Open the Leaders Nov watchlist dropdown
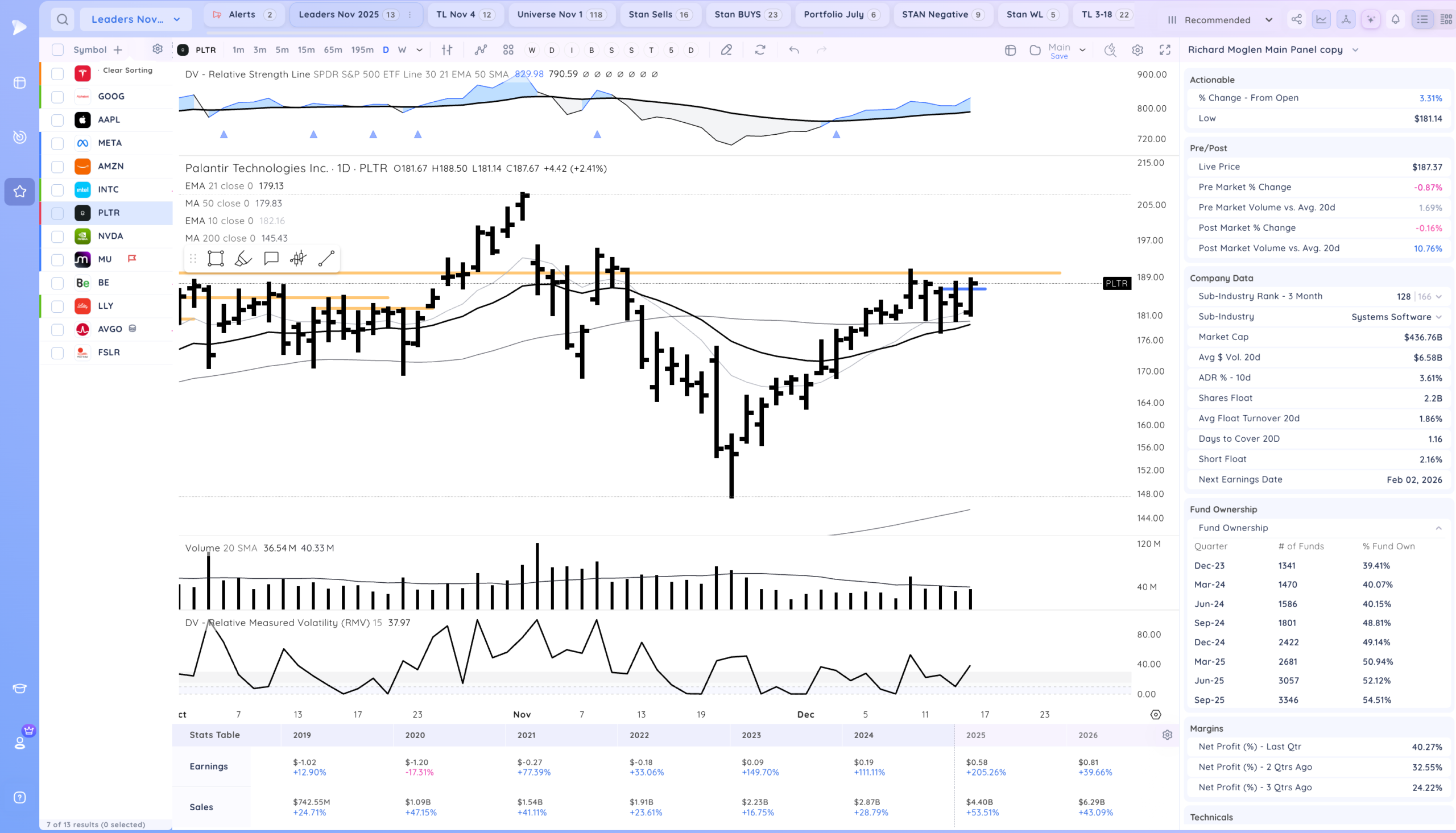 coord(135,19)
